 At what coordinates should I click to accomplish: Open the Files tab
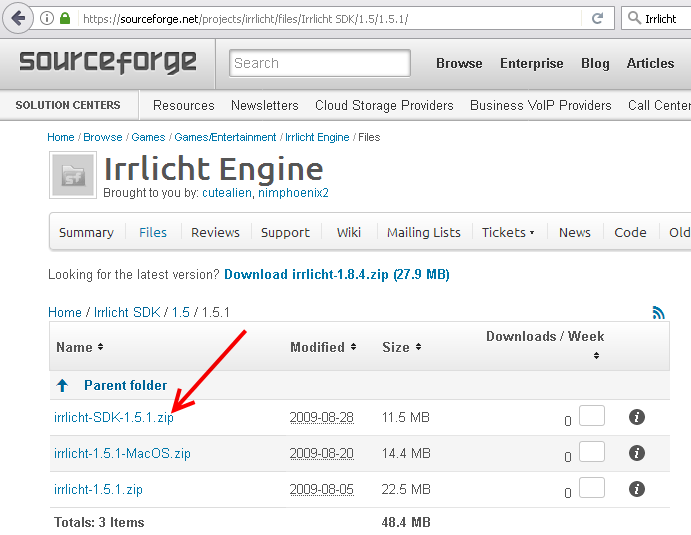153,232
